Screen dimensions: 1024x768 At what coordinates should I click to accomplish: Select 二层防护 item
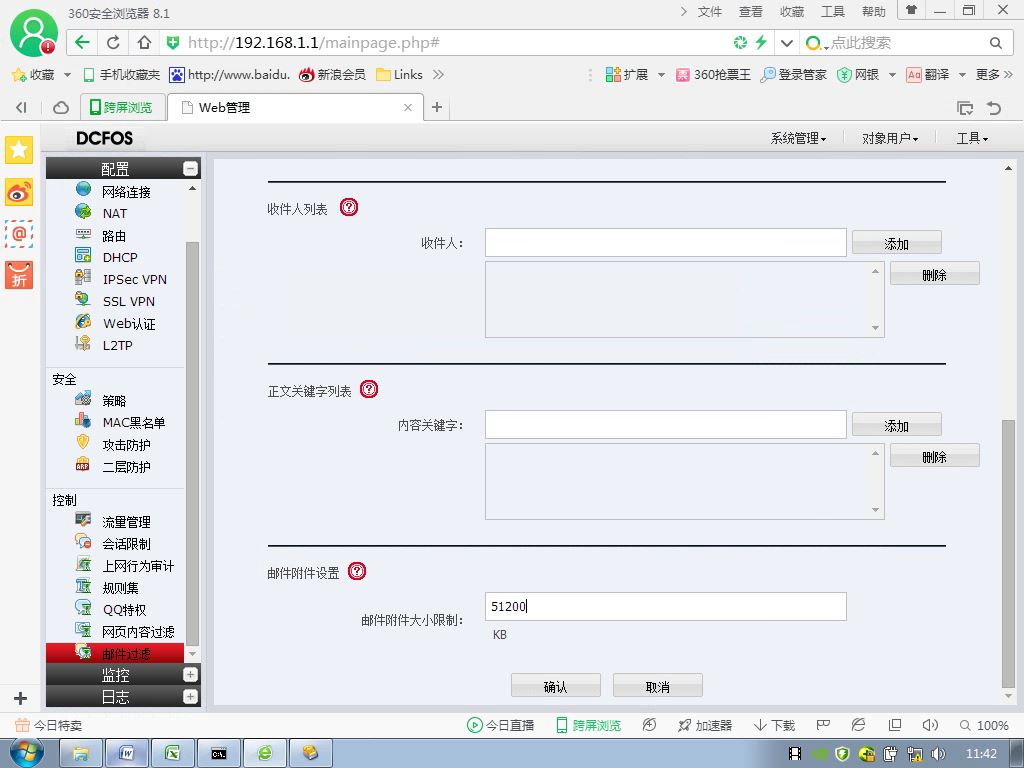126,467
